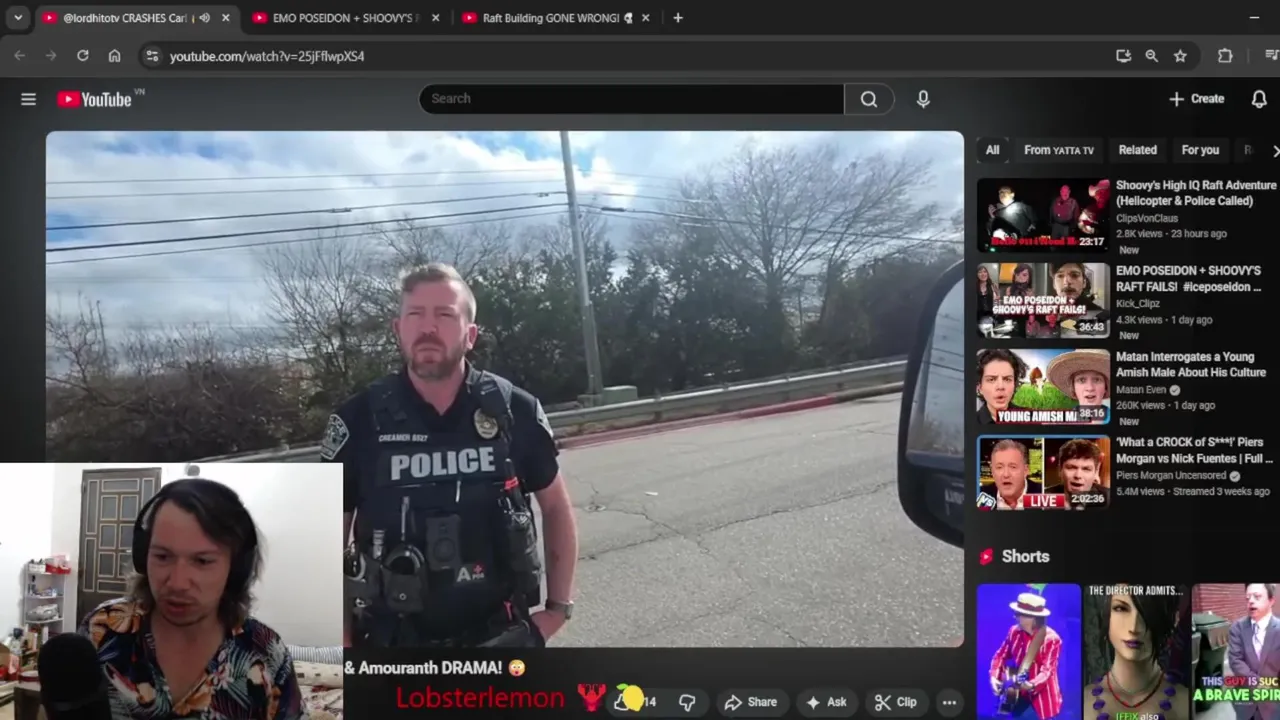The width and height of the screenshot is (1280, 720).
Task: Open the browser extensions menu
Action: [1225, 56]
